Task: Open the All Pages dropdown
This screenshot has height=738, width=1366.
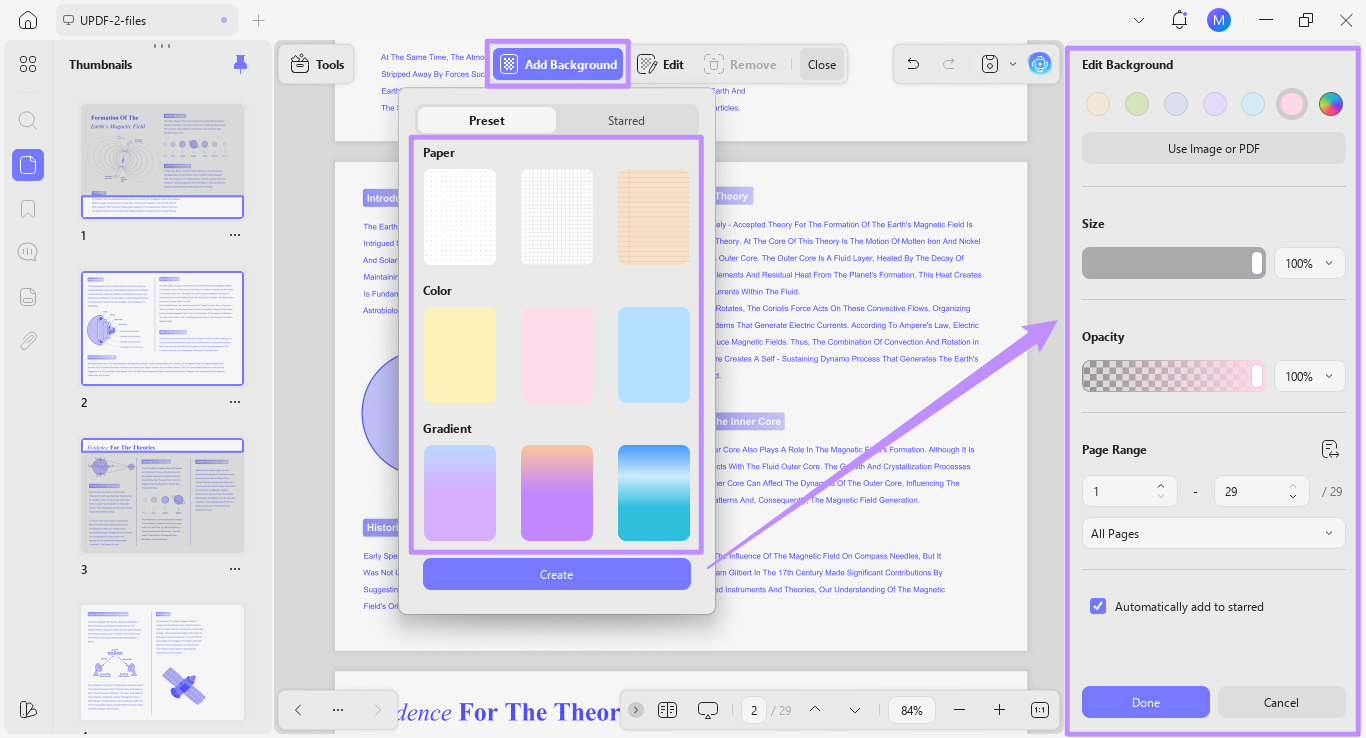Action: tap(1213, 534)
